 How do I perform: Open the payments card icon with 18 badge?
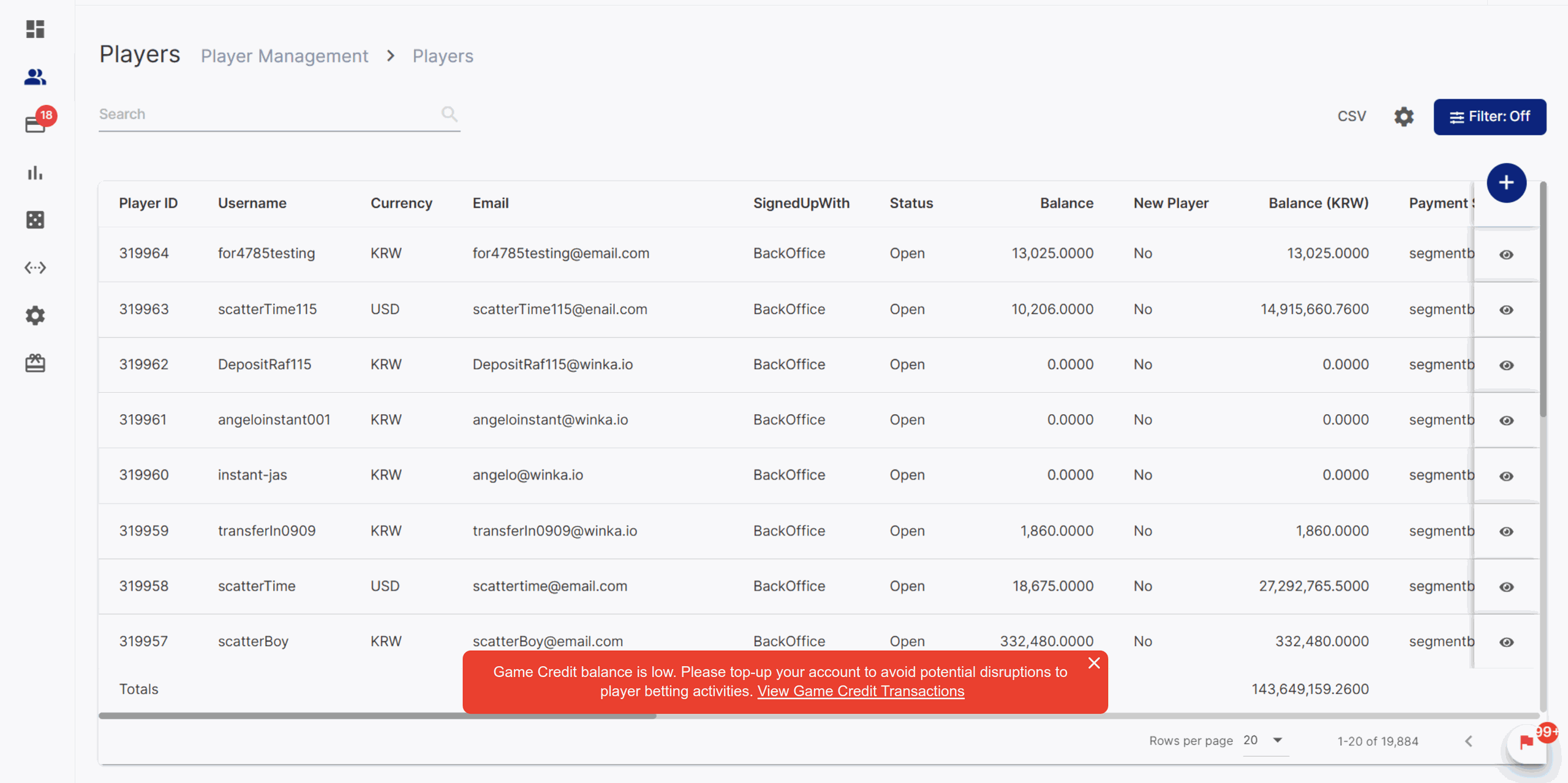[35, 124]
